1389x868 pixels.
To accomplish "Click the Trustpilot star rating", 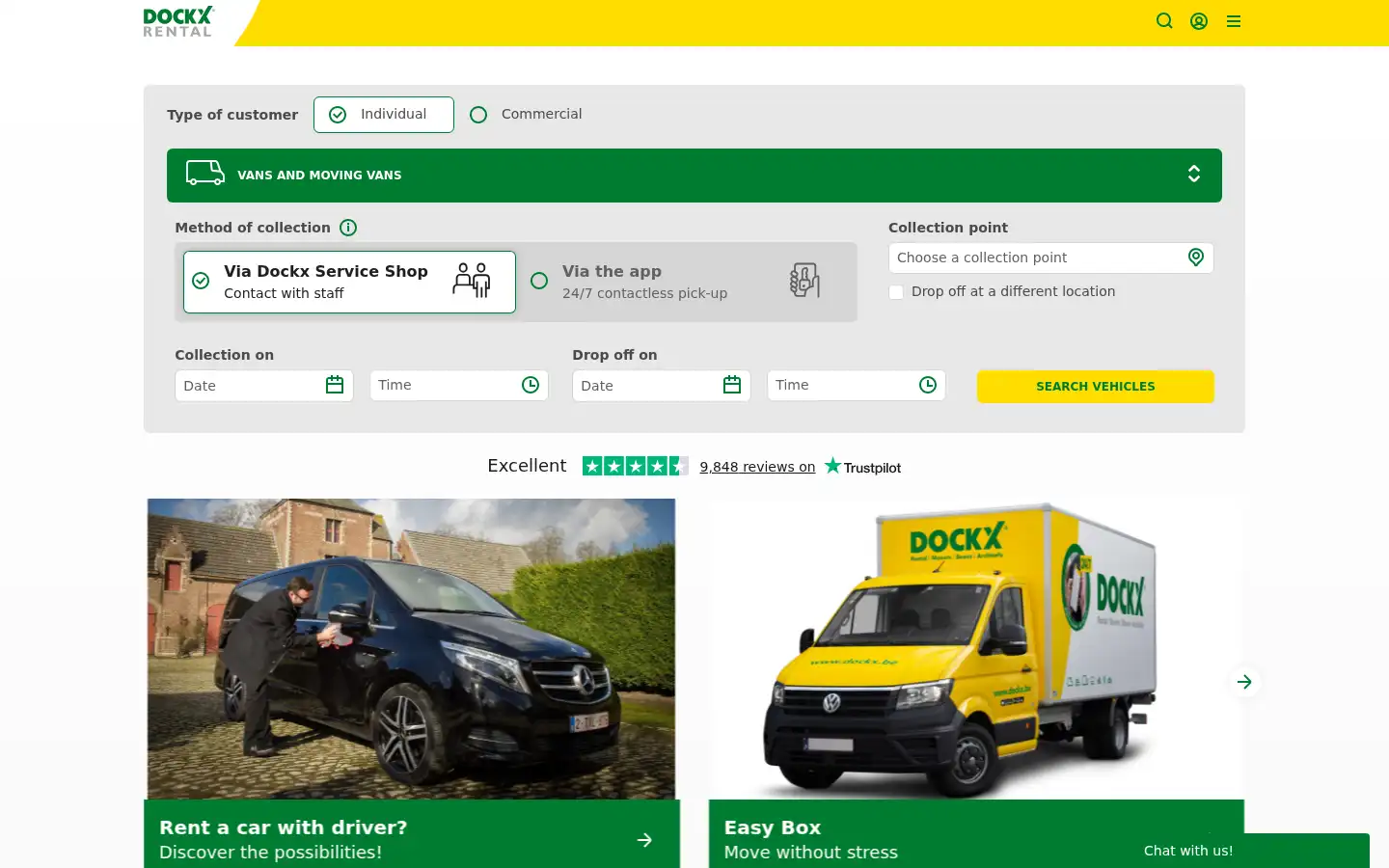I will pos(635,467).
